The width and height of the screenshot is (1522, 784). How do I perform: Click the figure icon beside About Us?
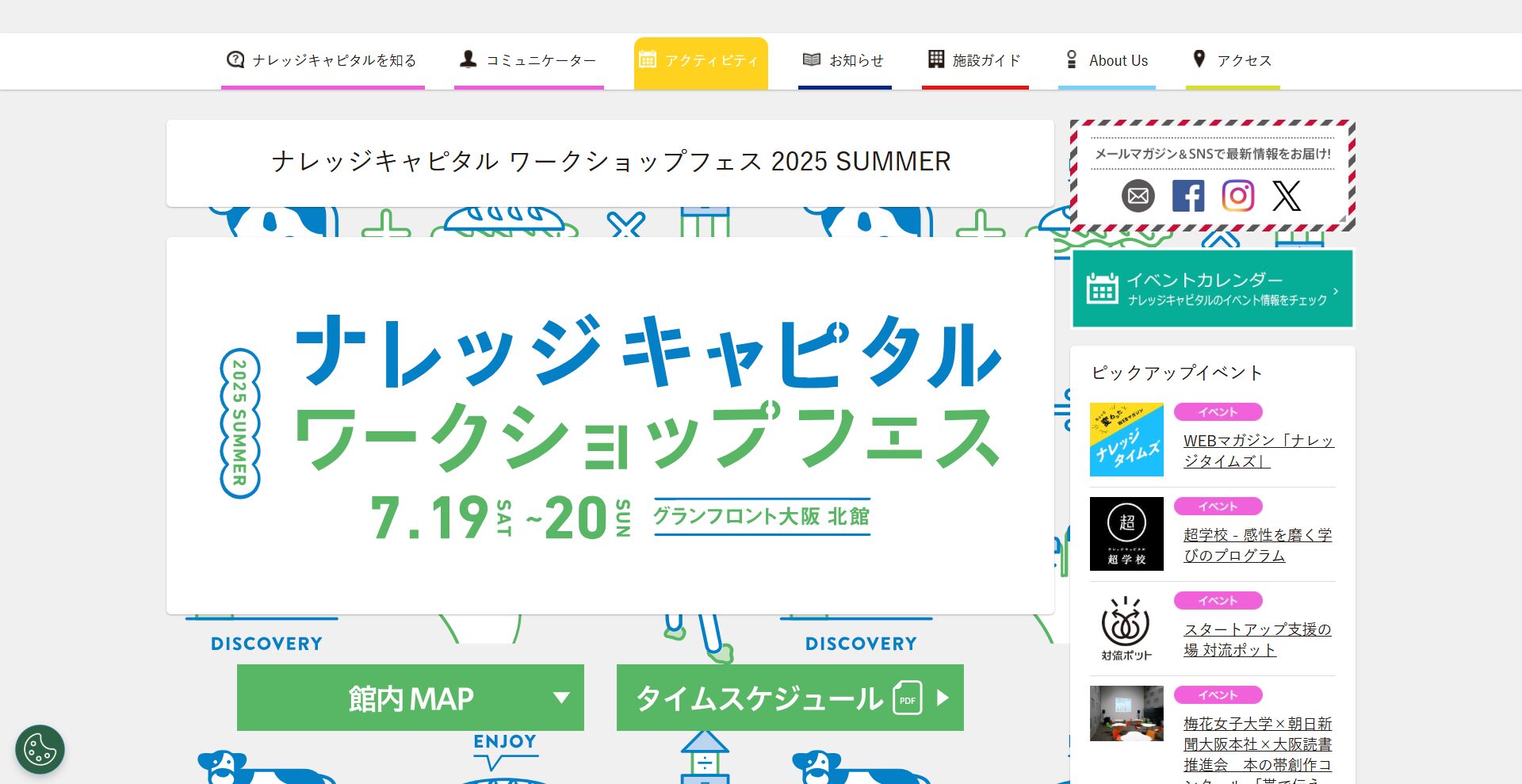click(1072, 59)
